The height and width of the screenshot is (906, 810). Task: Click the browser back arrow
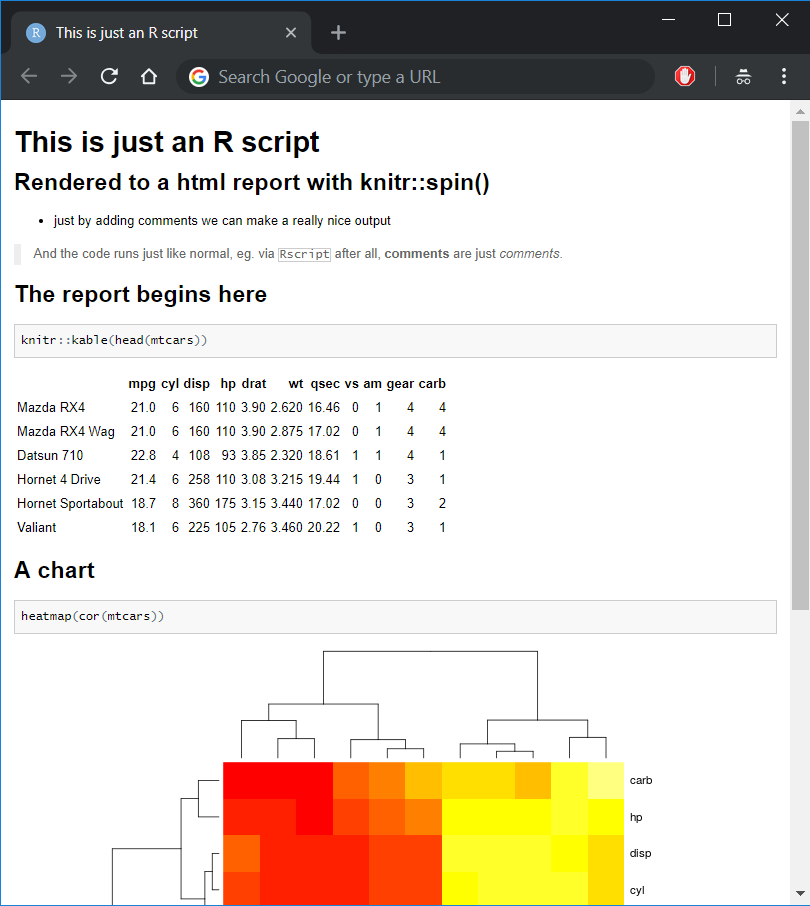coord(29,76)
